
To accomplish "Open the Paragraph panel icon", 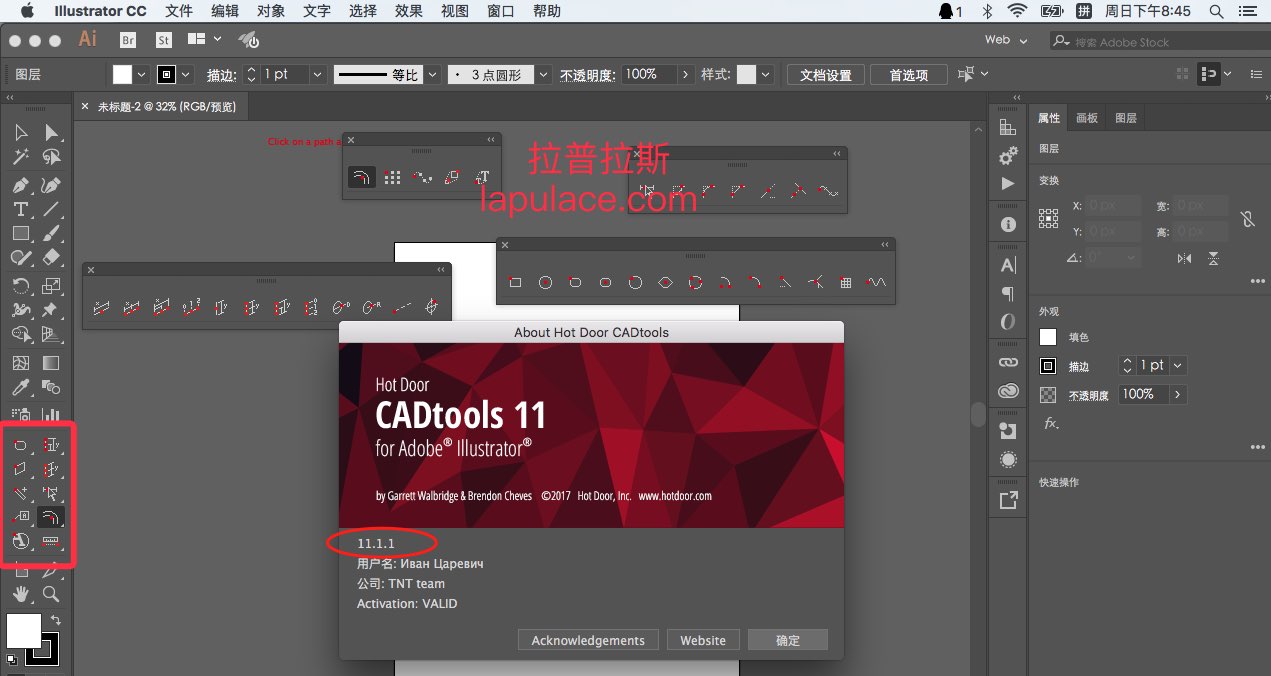I will 1008,294.
